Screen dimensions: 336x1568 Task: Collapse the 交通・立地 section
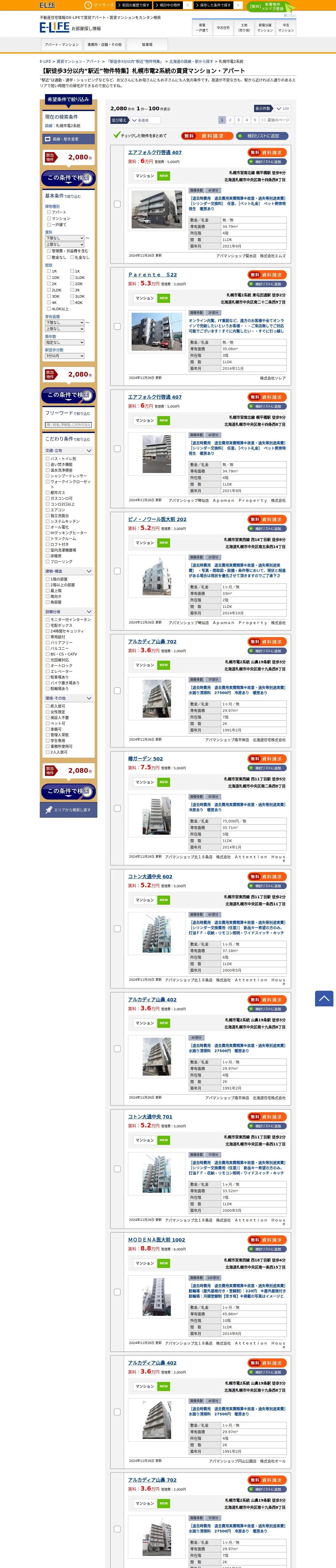point(68,451)
